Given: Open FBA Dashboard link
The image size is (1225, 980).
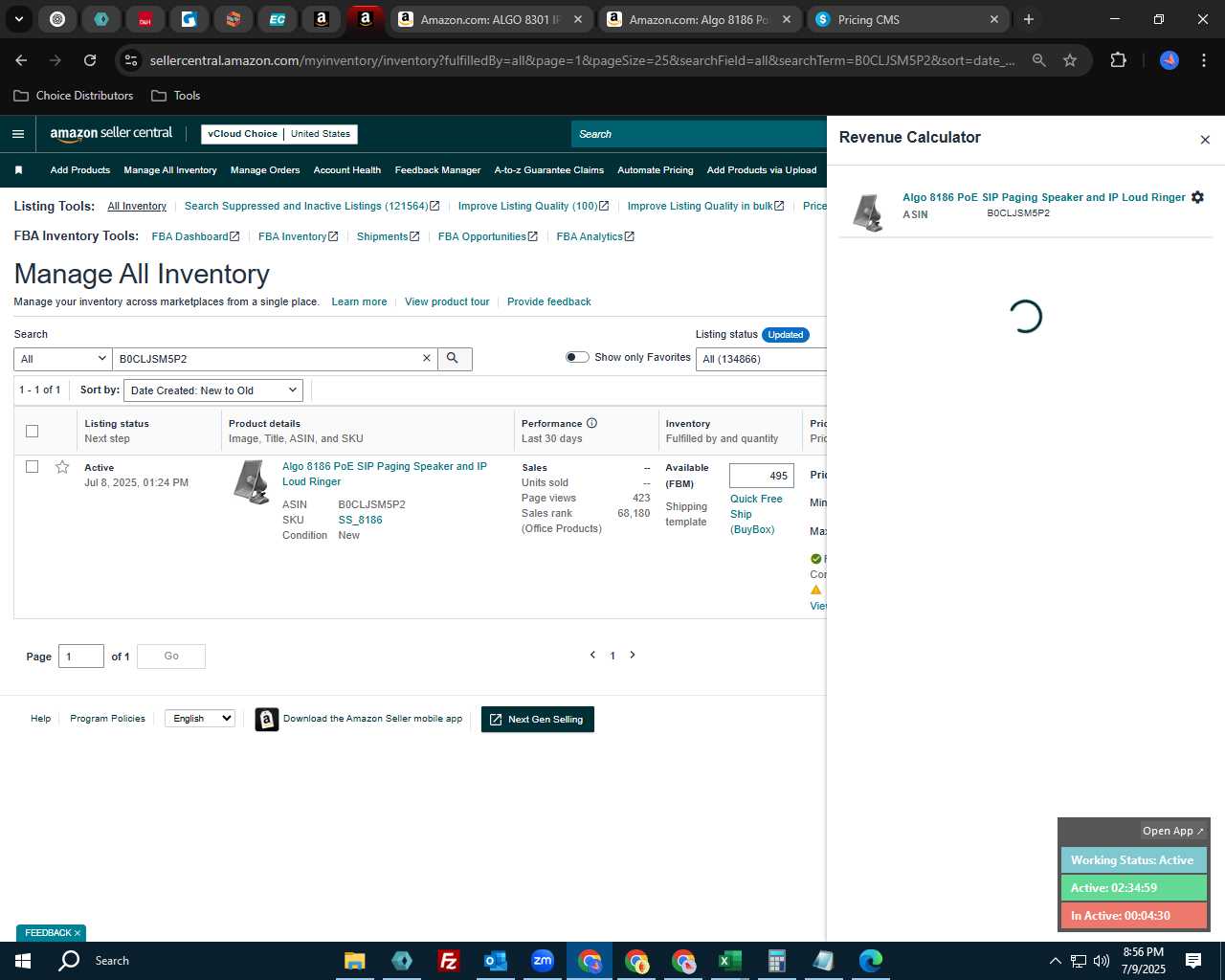Looking at the screenshot, I should pos(195,236).
